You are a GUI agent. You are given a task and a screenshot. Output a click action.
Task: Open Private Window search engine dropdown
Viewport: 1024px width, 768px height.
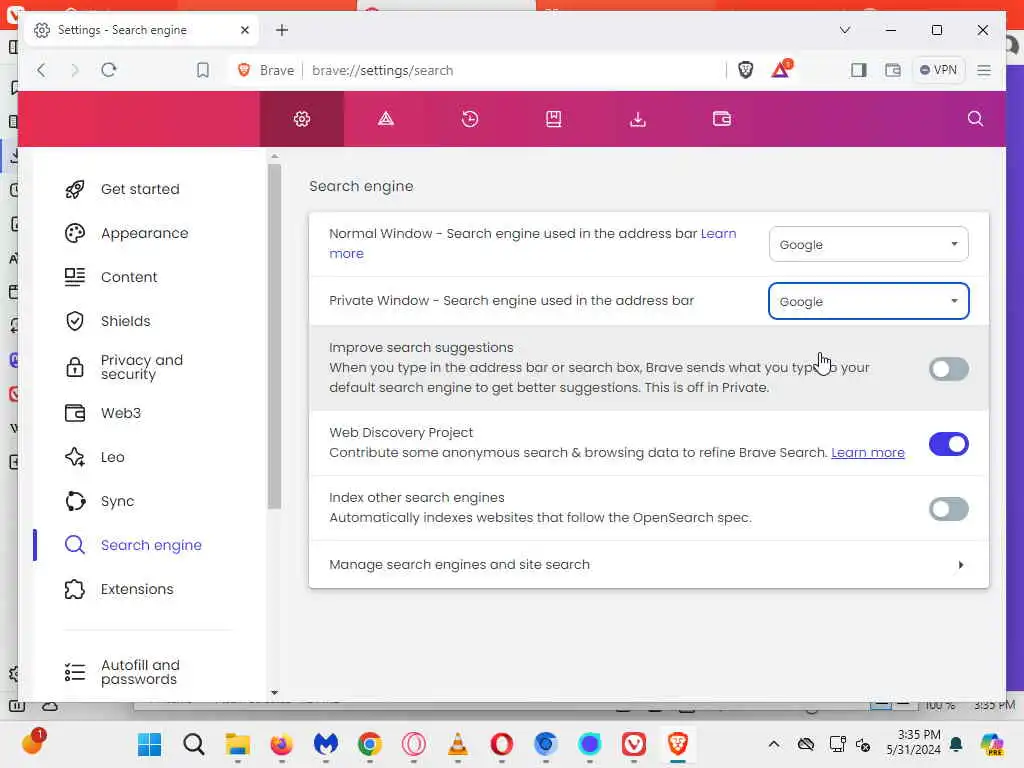click(869, 301)
